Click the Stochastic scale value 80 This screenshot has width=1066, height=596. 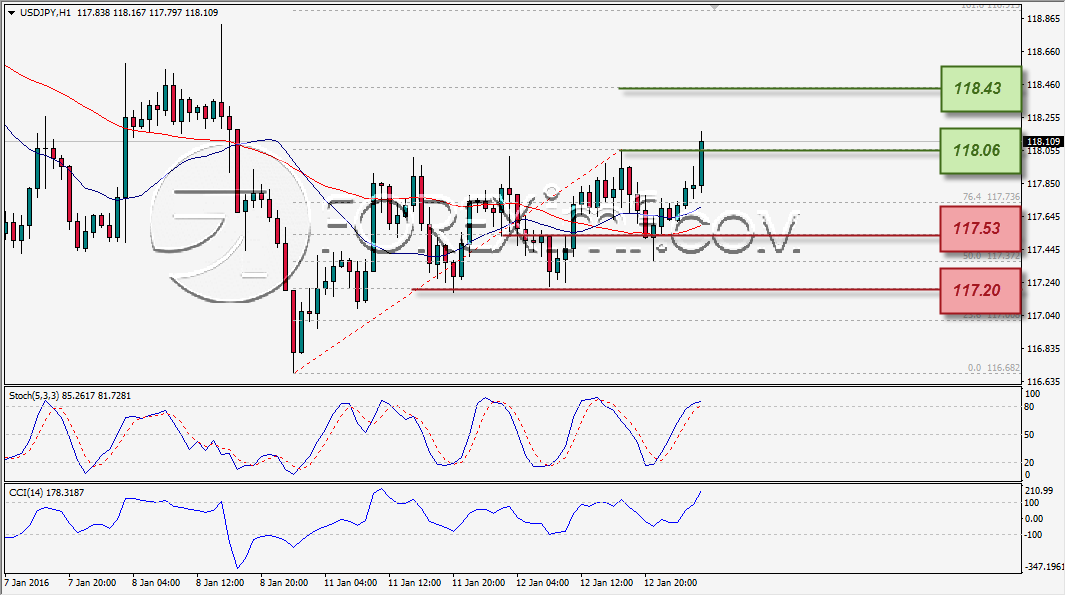[x=1029, y=407]
